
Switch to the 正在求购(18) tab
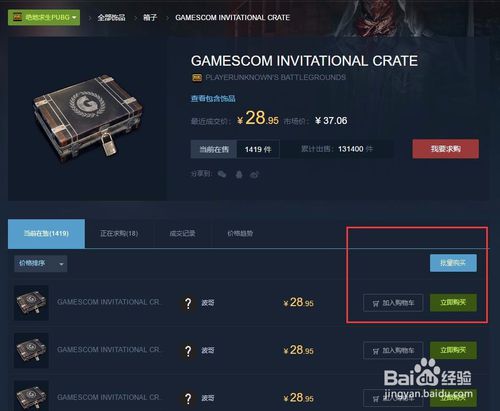click(119, 233)
